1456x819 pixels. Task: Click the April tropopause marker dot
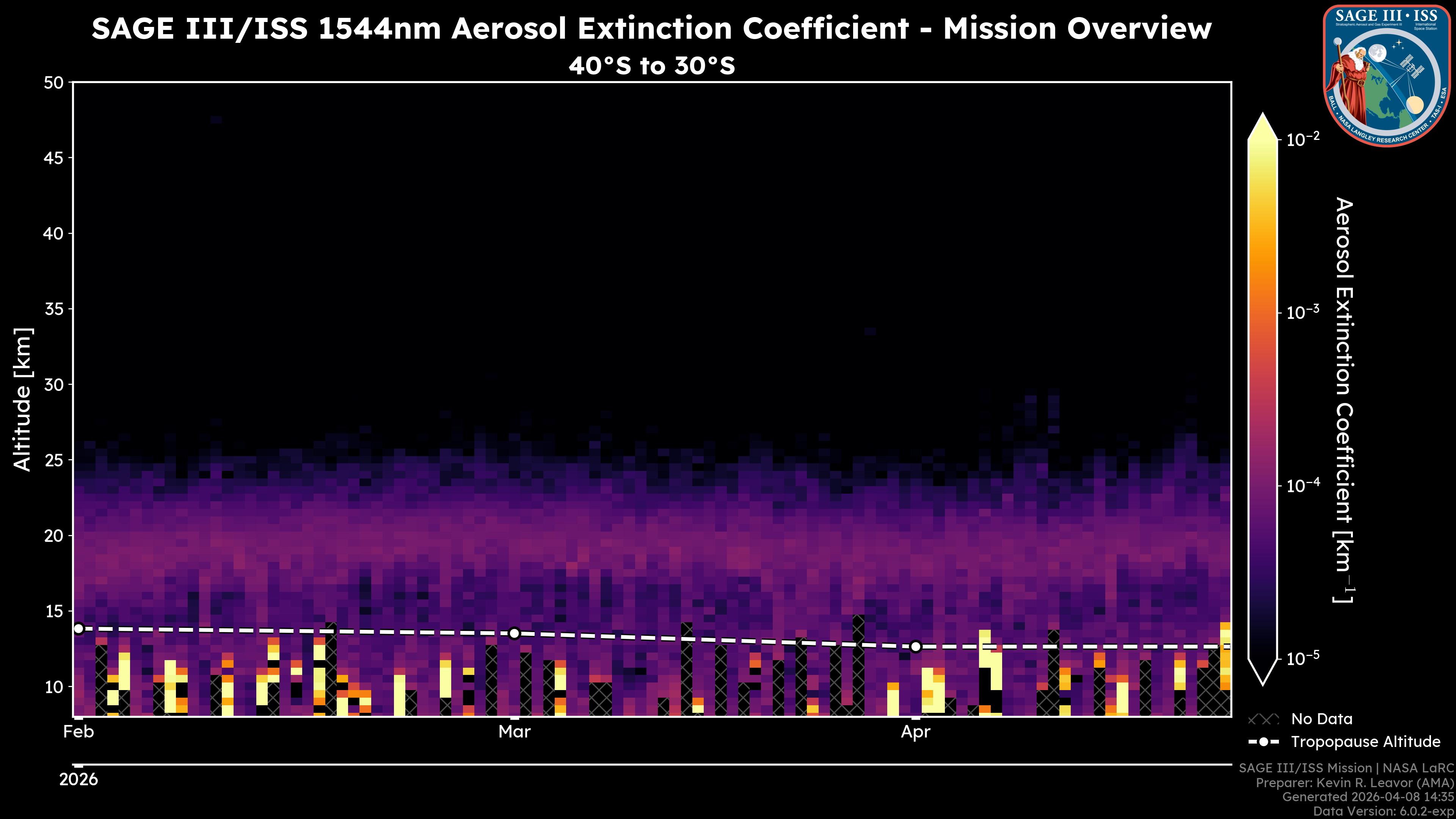click(916, 646)
